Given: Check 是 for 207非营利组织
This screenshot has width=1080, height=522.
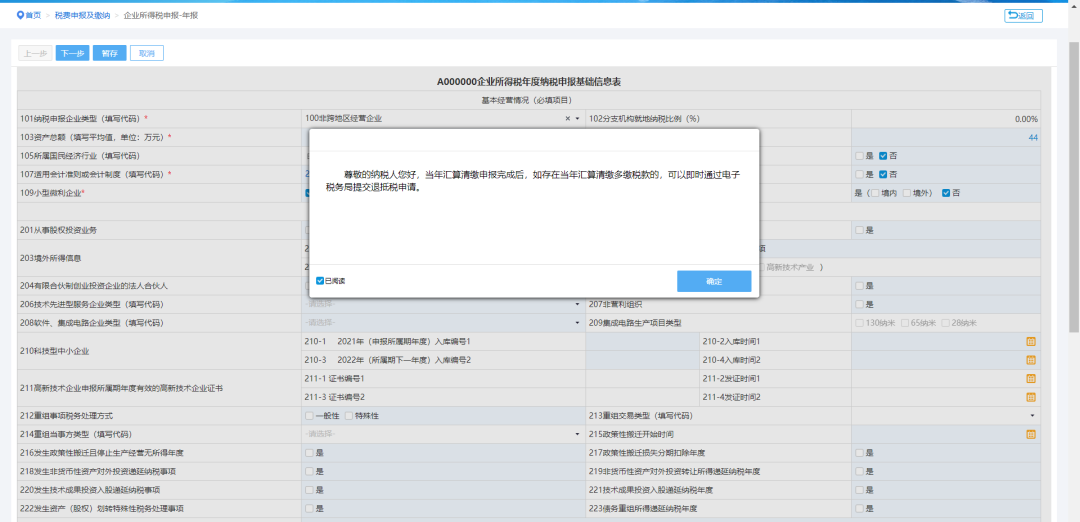Looking at the screenshot, I should (858, 304).
